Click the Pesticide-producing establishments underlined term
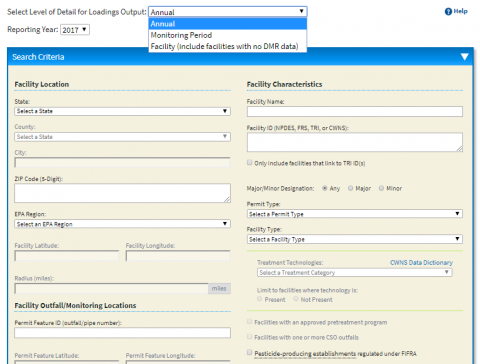Image resolution: width=480 pixels, height=364 pixels. click(305, 354)
